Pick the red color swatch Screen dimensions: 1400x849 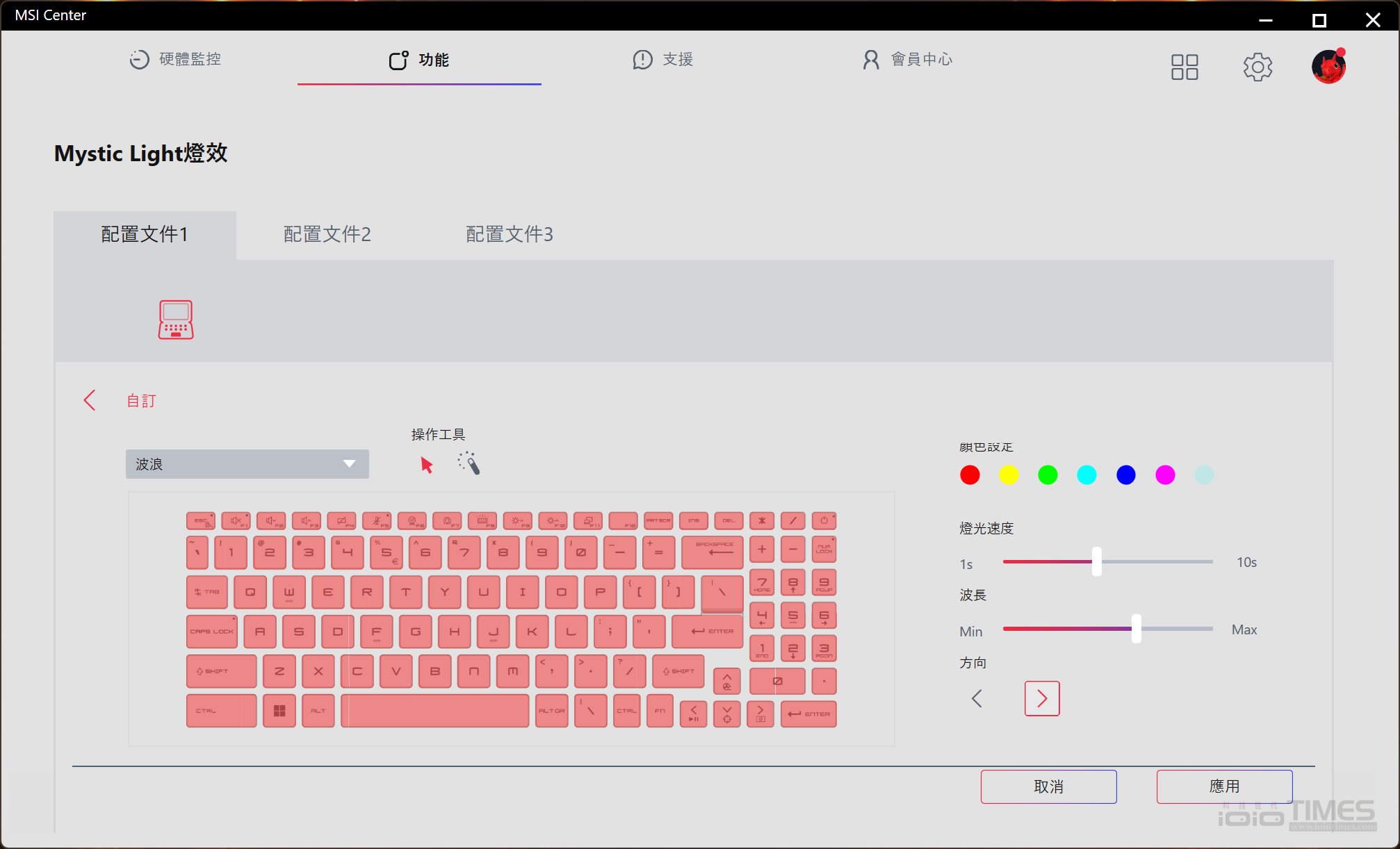(970, 475)
